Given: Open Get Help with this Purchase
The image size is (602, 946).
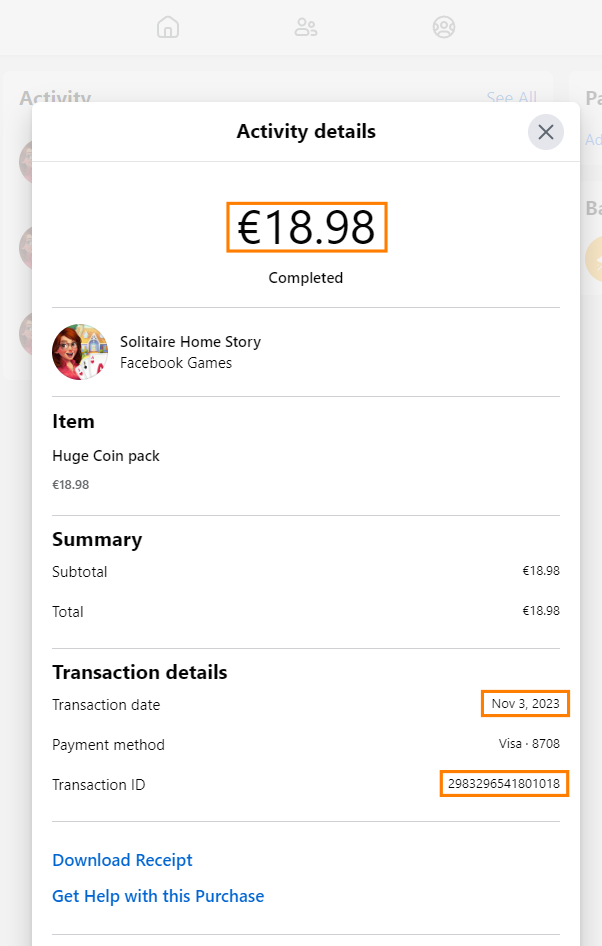Looking at the screenshot, I should click(x=158, y=896).
